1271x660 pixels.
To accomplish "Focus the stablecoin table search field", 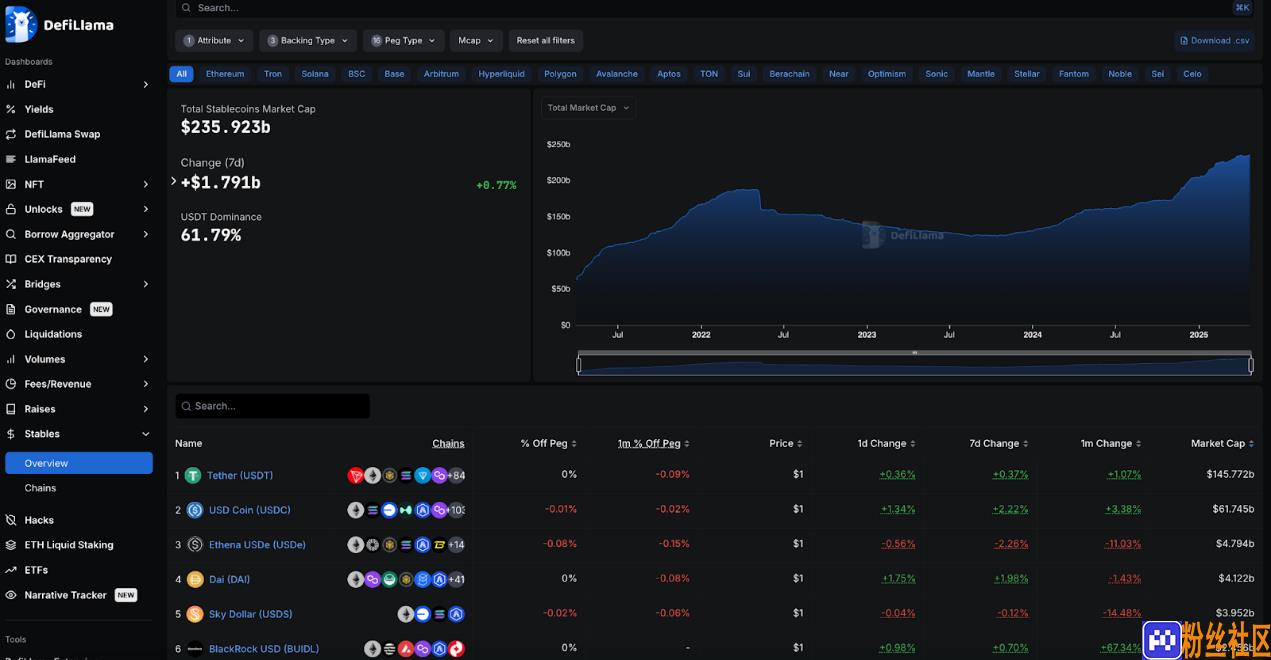I will coord(273,406).
